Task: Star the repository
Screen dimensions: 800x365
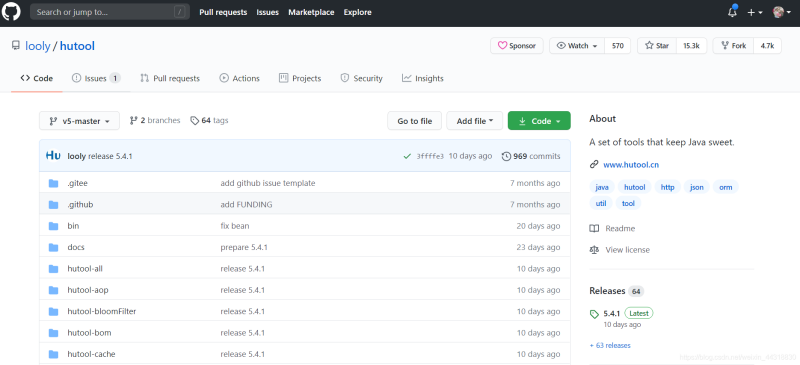Action: (657, 45)
